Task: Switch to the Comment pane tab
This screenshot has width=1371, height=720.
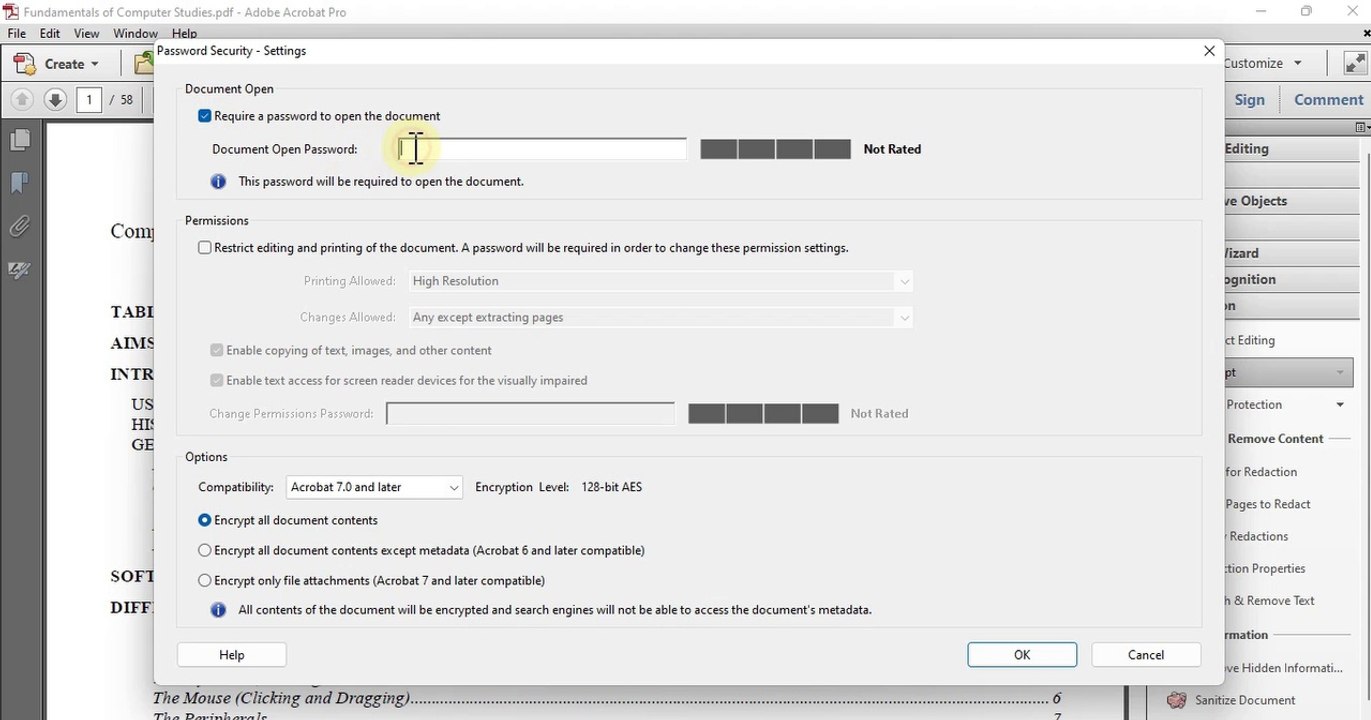Action: (1328, 99)
